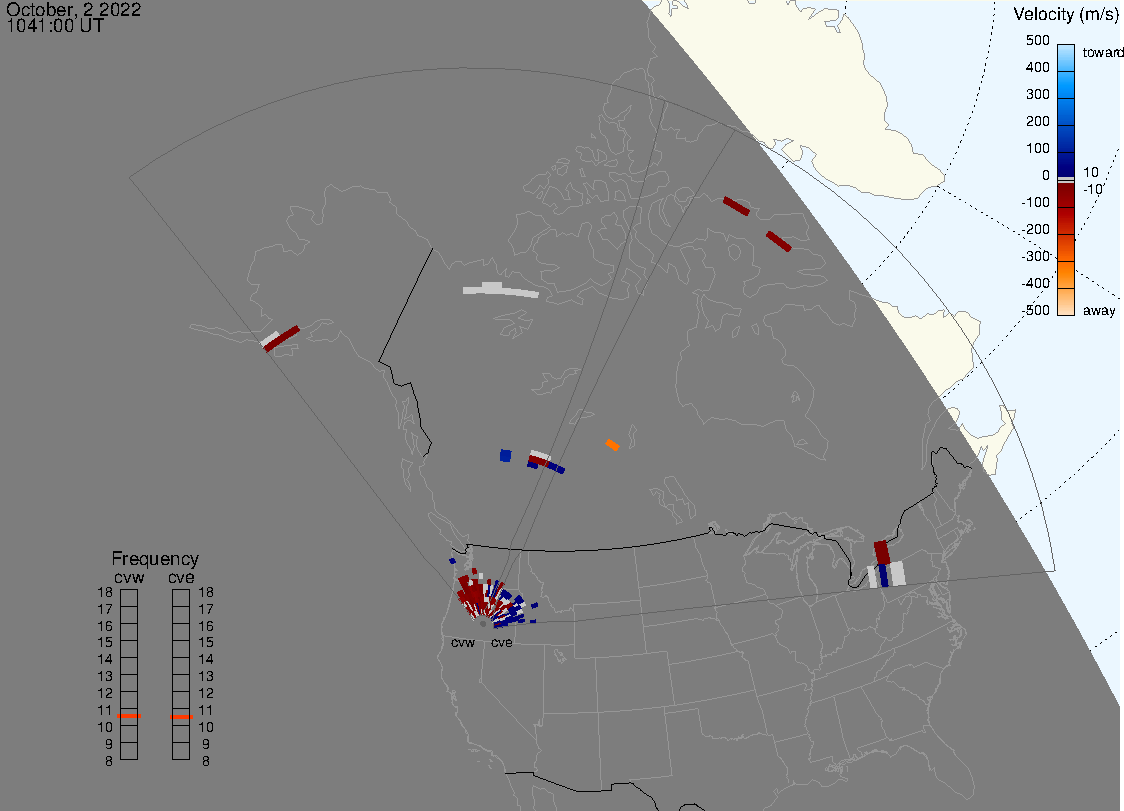Select the -400 velocity scale label
Image resolution: width=1124 pixels, height=811 pixels.
pos(1036,283)
